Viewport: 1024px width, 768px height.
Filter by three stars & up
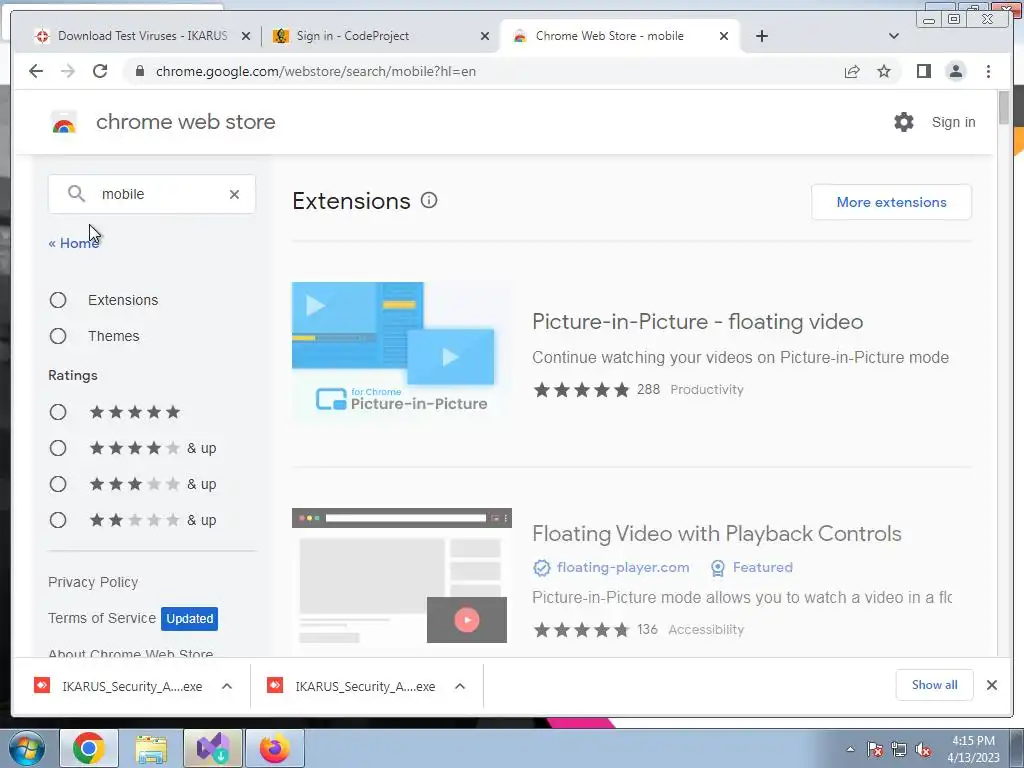58,484
